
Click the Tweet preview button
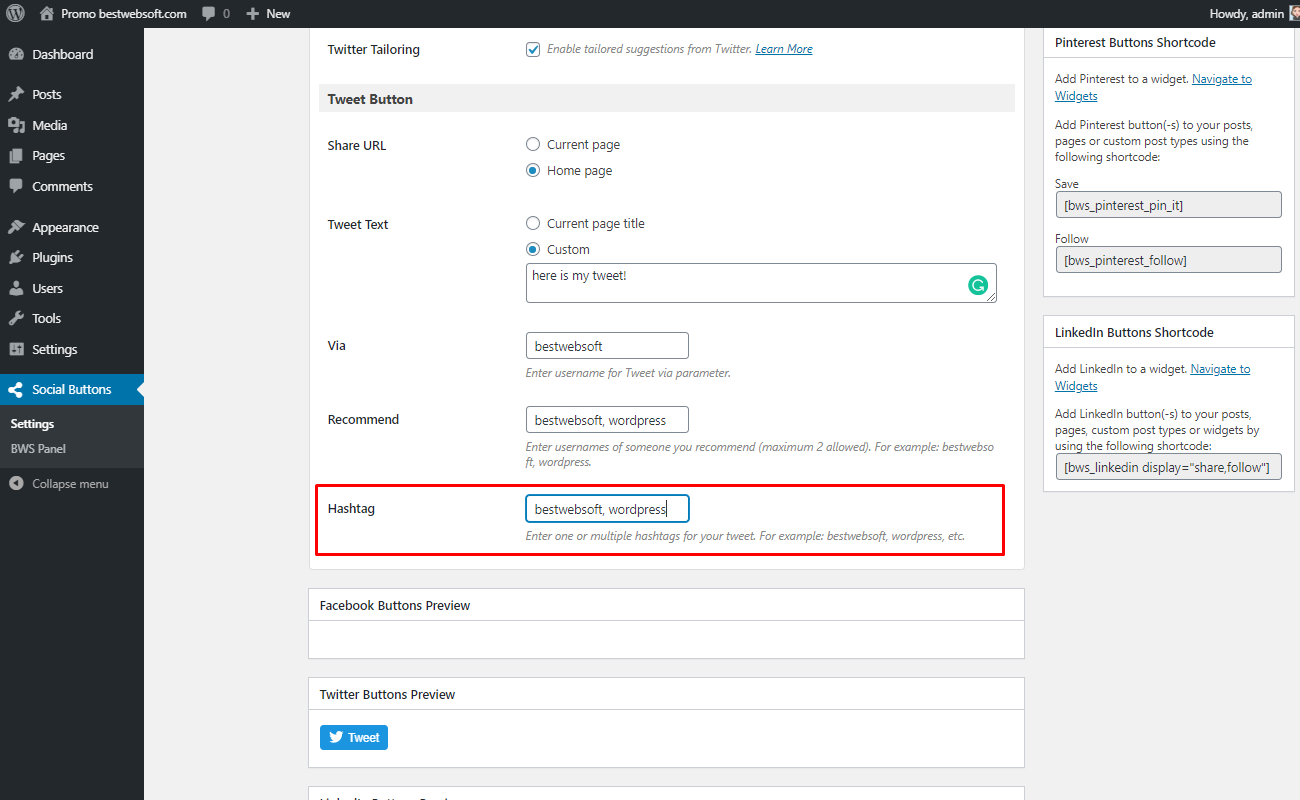(x=354, y=737)
